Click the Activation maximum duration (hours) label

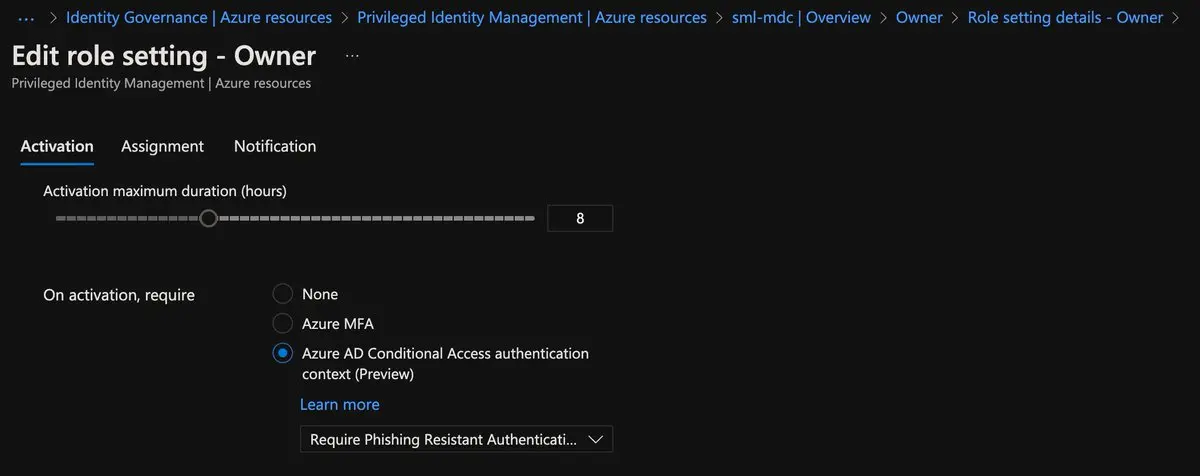tap(165, 190)
